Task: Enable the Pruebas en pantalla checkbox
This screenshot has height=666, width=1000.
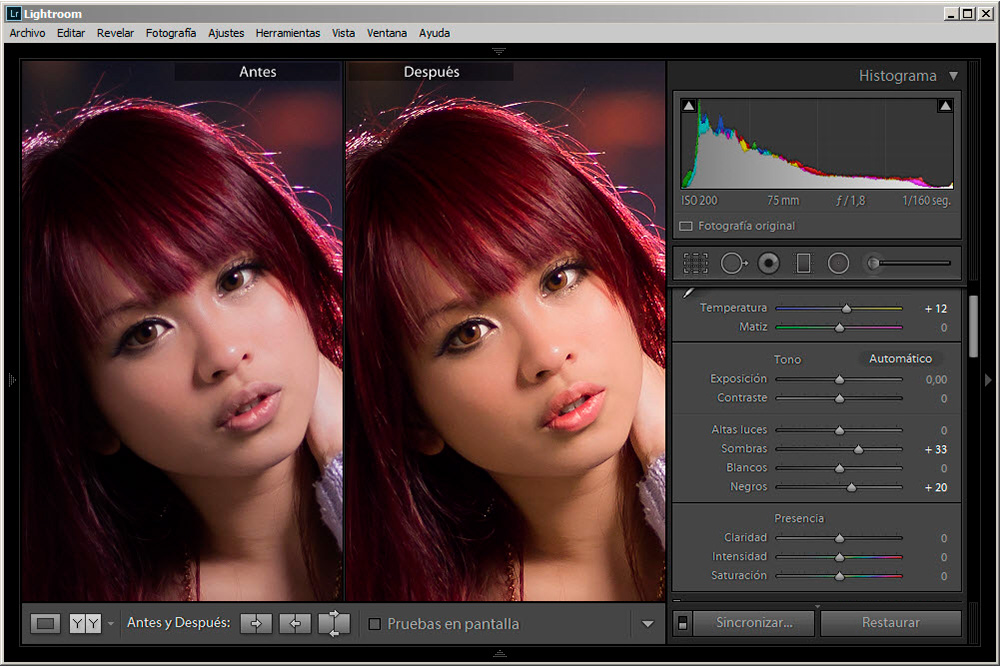Action: point(375,624)
